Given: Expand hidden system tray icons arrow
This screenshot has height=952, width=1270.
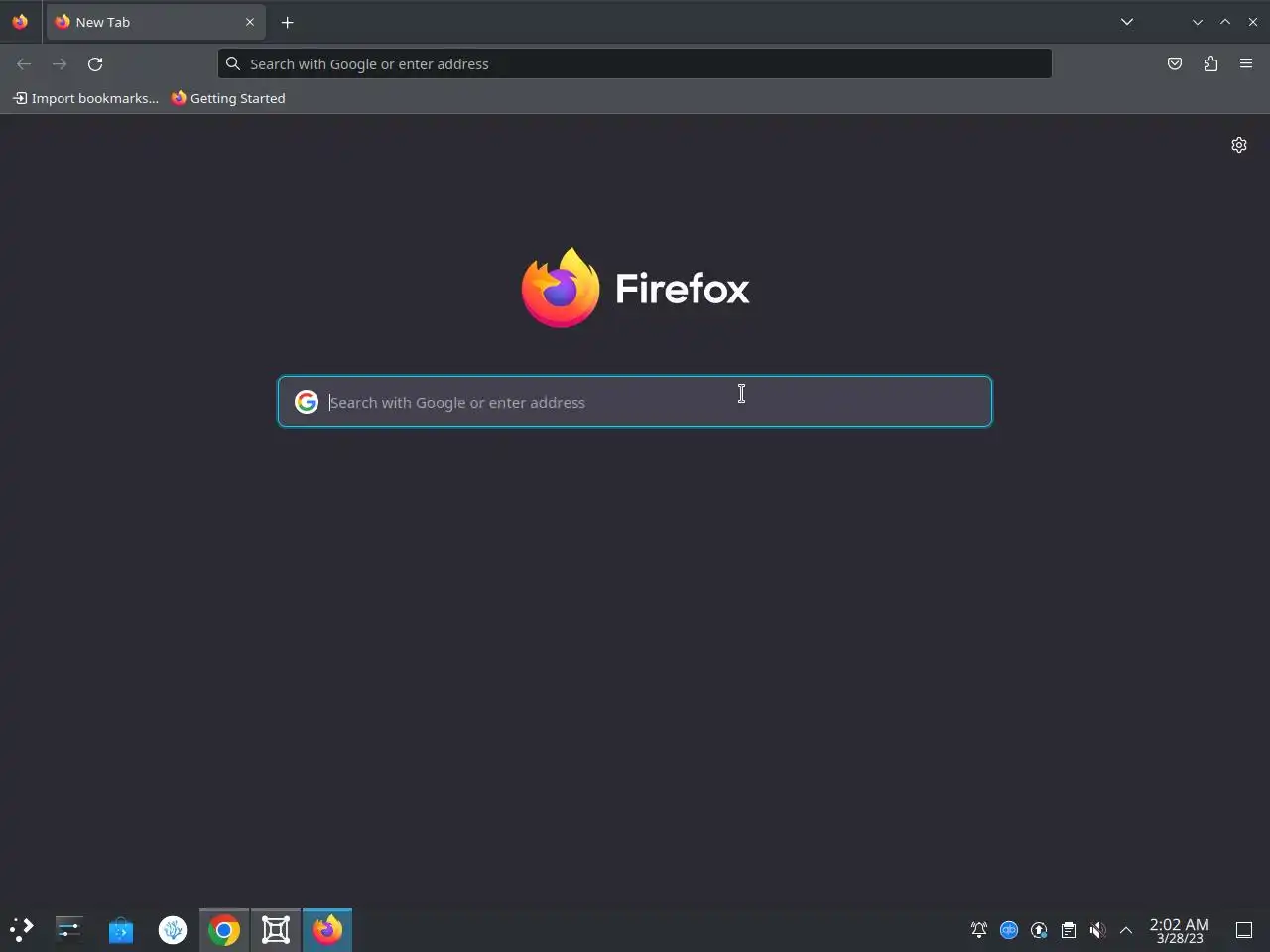Looking at the screenshot, I should click(1126, 930).
